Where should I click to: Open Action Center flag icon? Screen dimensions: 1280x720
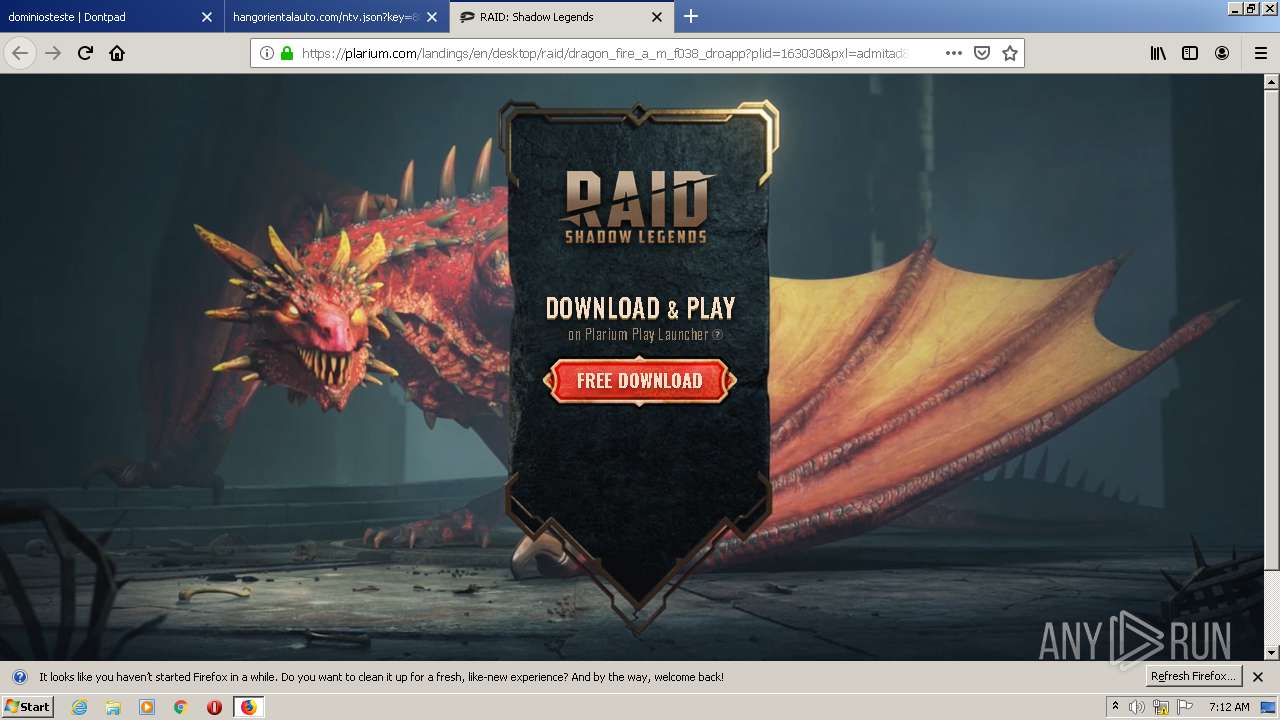(1185, 707)
